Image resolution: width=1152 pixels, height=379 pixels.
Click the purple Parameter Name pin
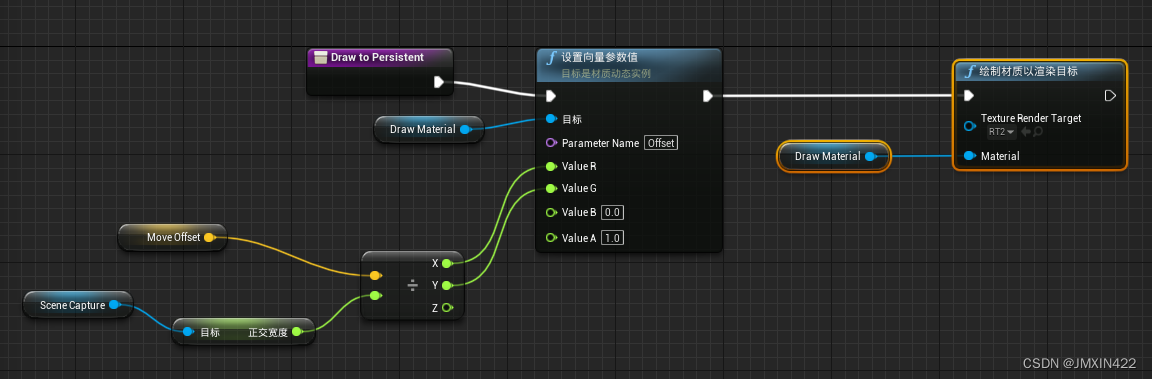551,142
